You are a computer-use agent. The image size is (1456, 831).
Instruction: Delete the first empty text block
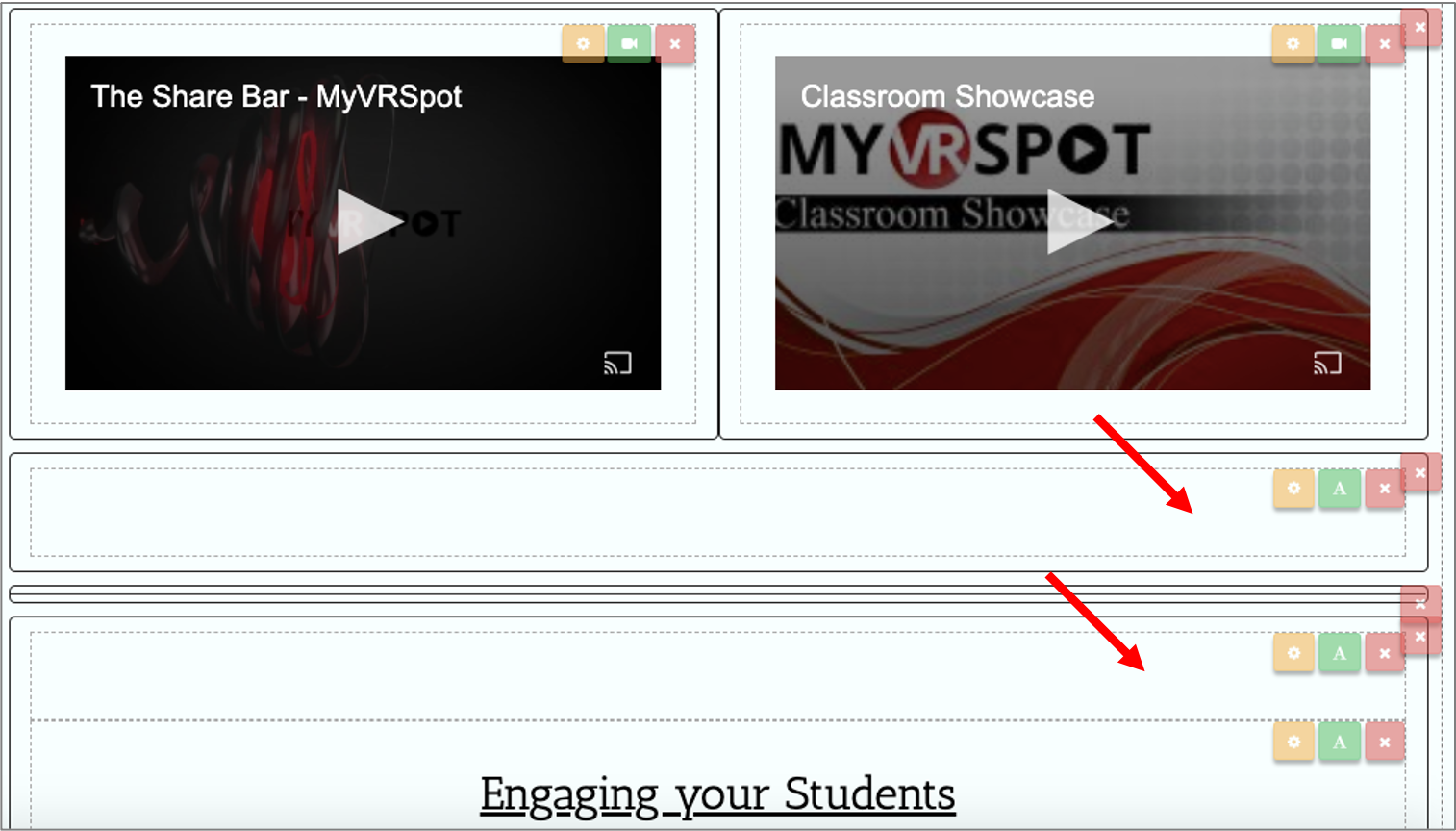(1385, 489)
